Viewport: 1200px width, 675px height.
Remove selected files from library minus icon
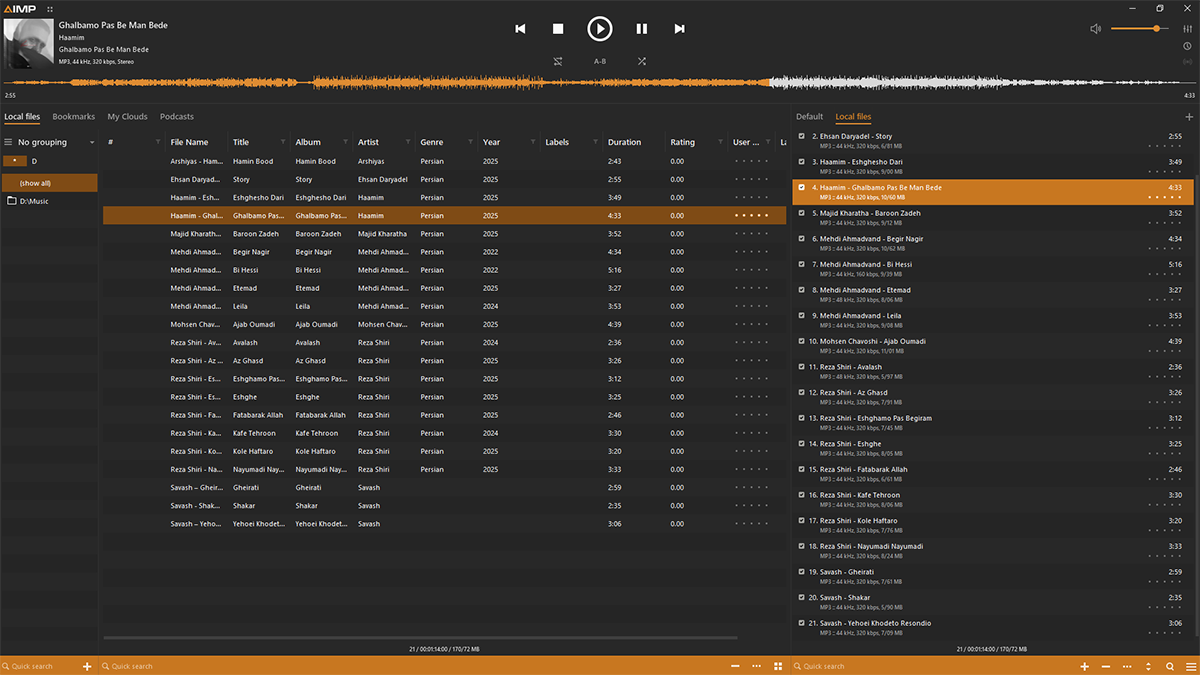pyautogui.click(x=735, y=666)
